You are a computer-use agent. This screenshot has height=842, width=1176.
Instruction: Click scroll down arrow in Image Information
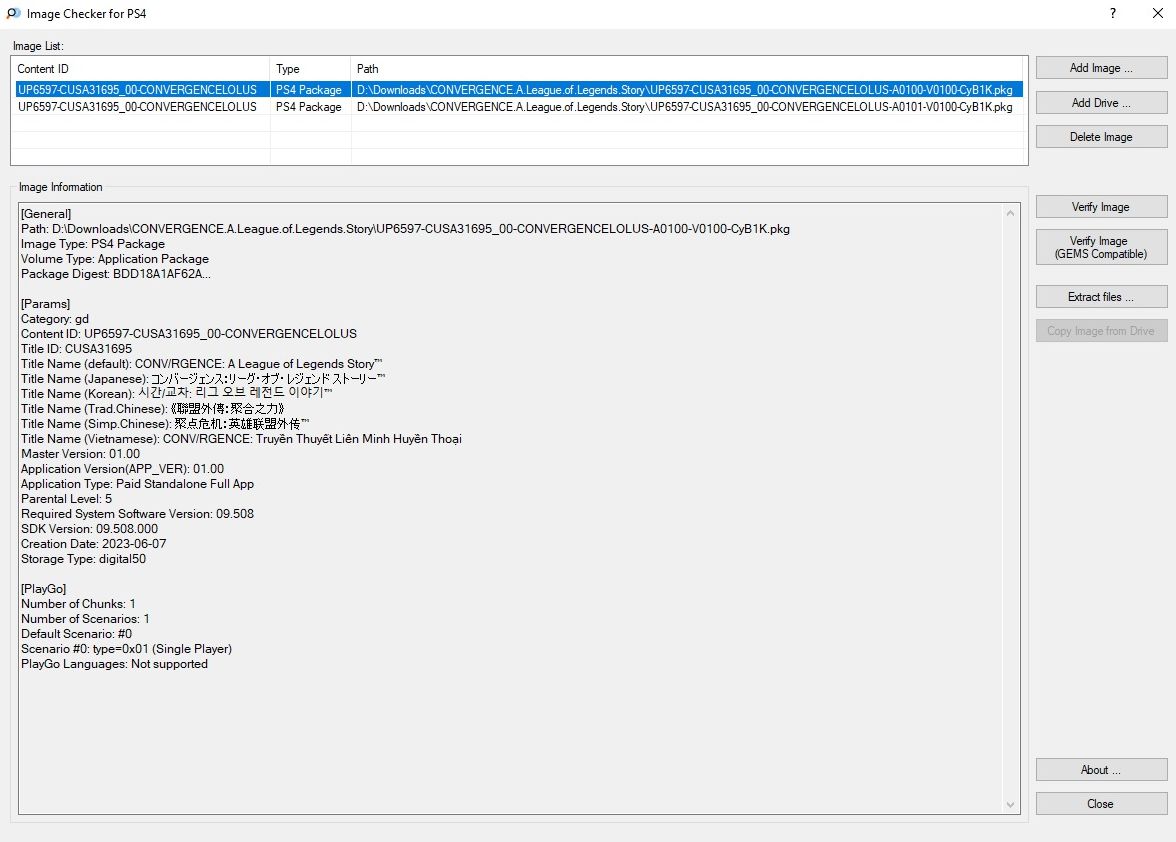pyautogui.click(x=1010, y=805)
